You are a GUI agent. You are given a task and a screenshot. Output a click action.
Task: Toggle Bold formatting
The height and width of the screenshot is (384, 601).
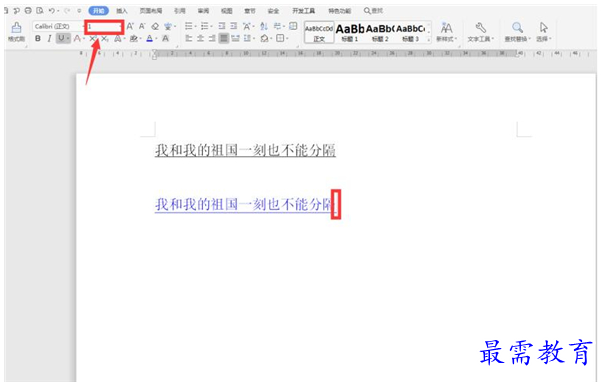point(38,38)
